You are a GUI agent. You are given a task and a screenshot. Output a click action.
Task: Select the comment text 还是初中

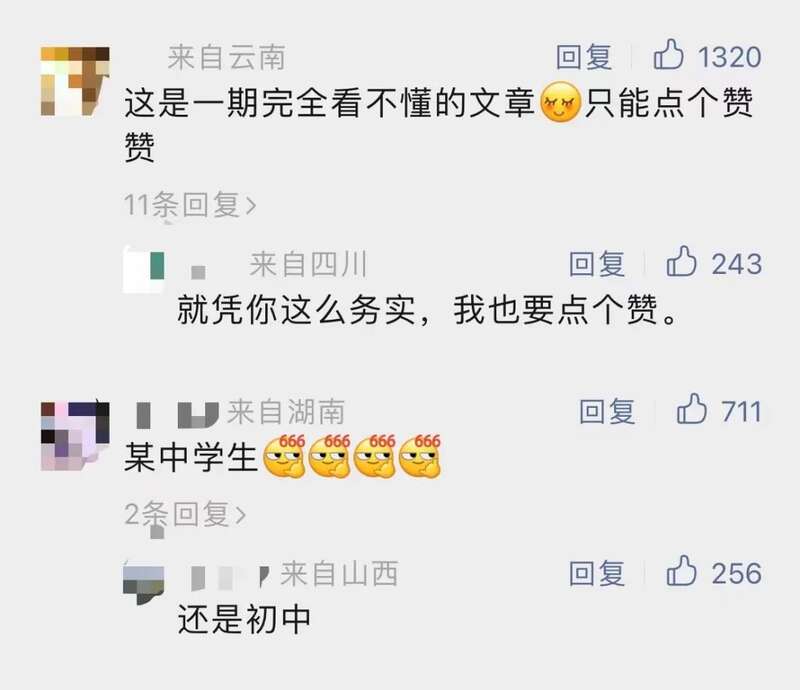[x=244, y=620]
